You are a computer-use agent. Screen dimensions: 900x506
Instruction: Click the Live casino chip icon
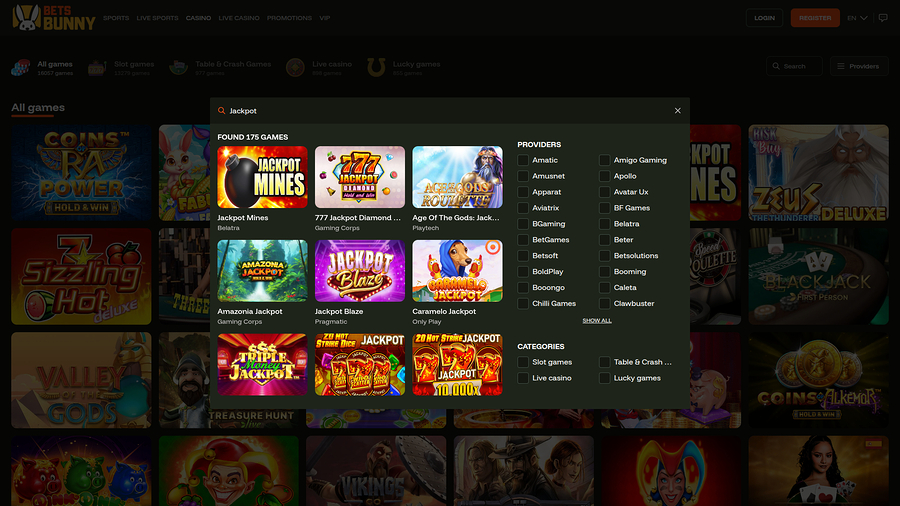tap(295, 68)
